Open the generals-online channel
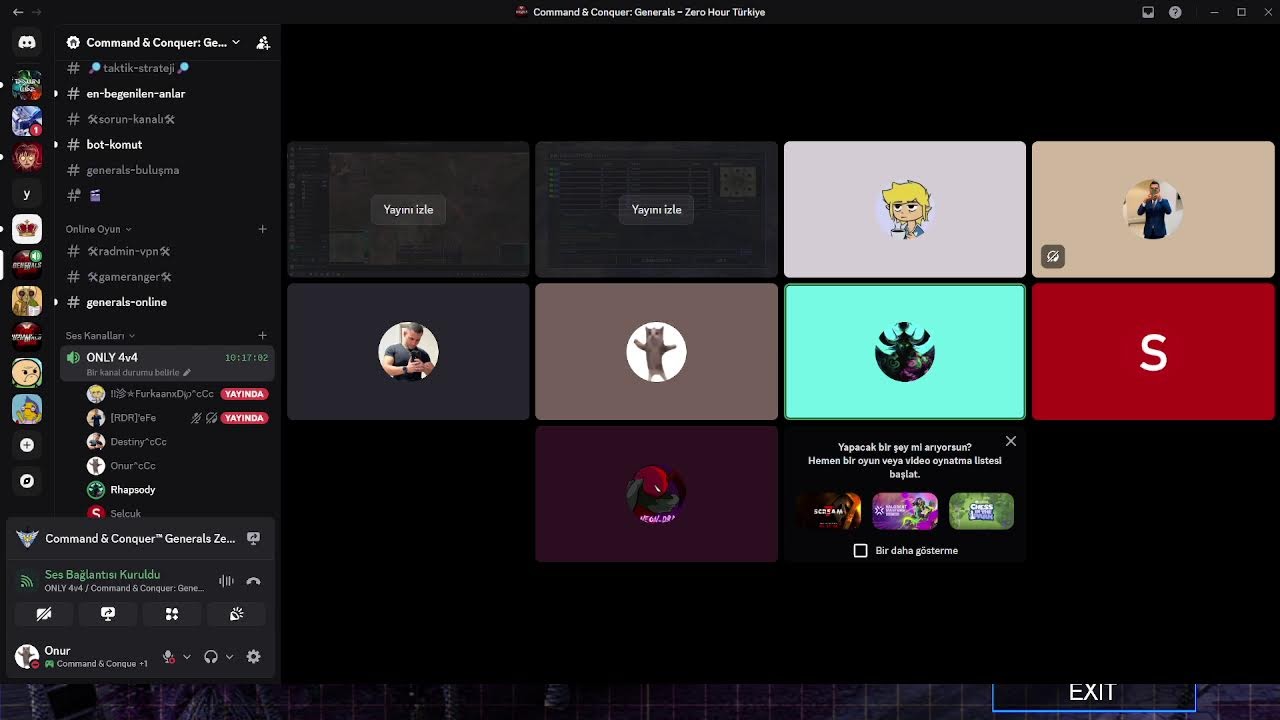The width and height of the screenshot is (1280, 720). [168, 302]
